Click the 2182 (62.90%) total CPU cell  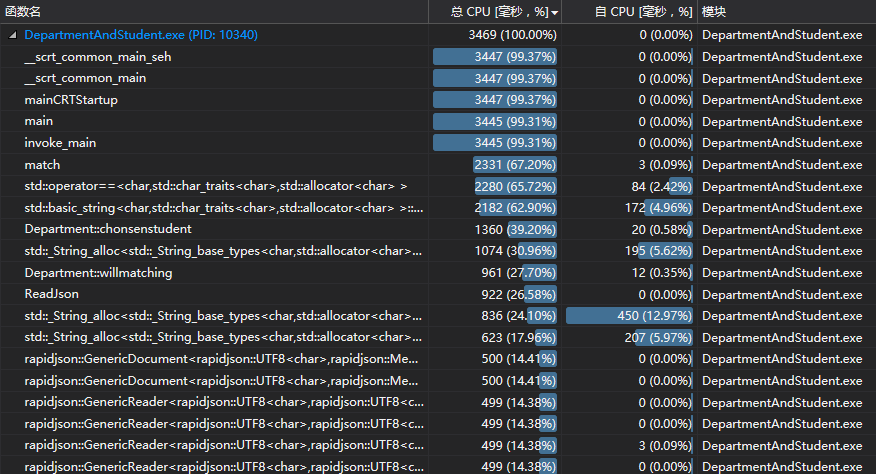click(x=495, y=208)
